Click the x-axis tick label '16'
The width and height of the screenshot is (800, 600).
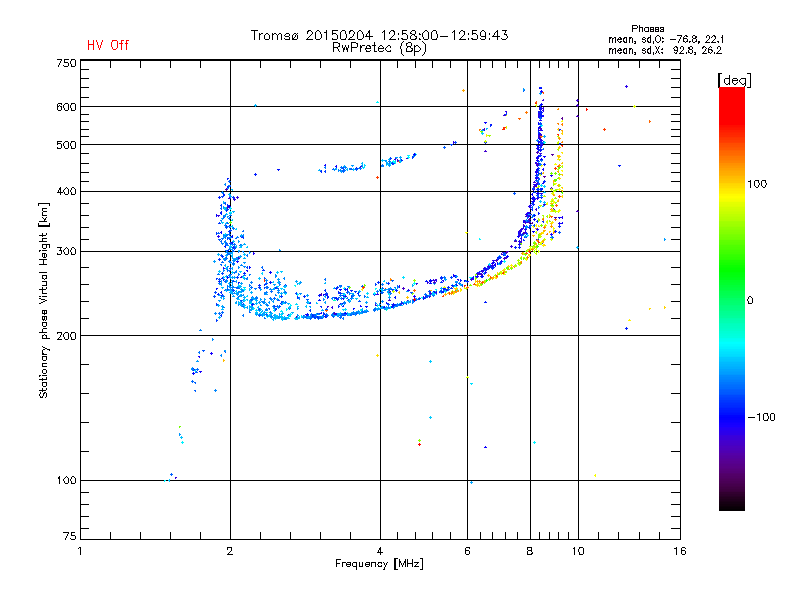pyautogui.click(x=680, y=551)
